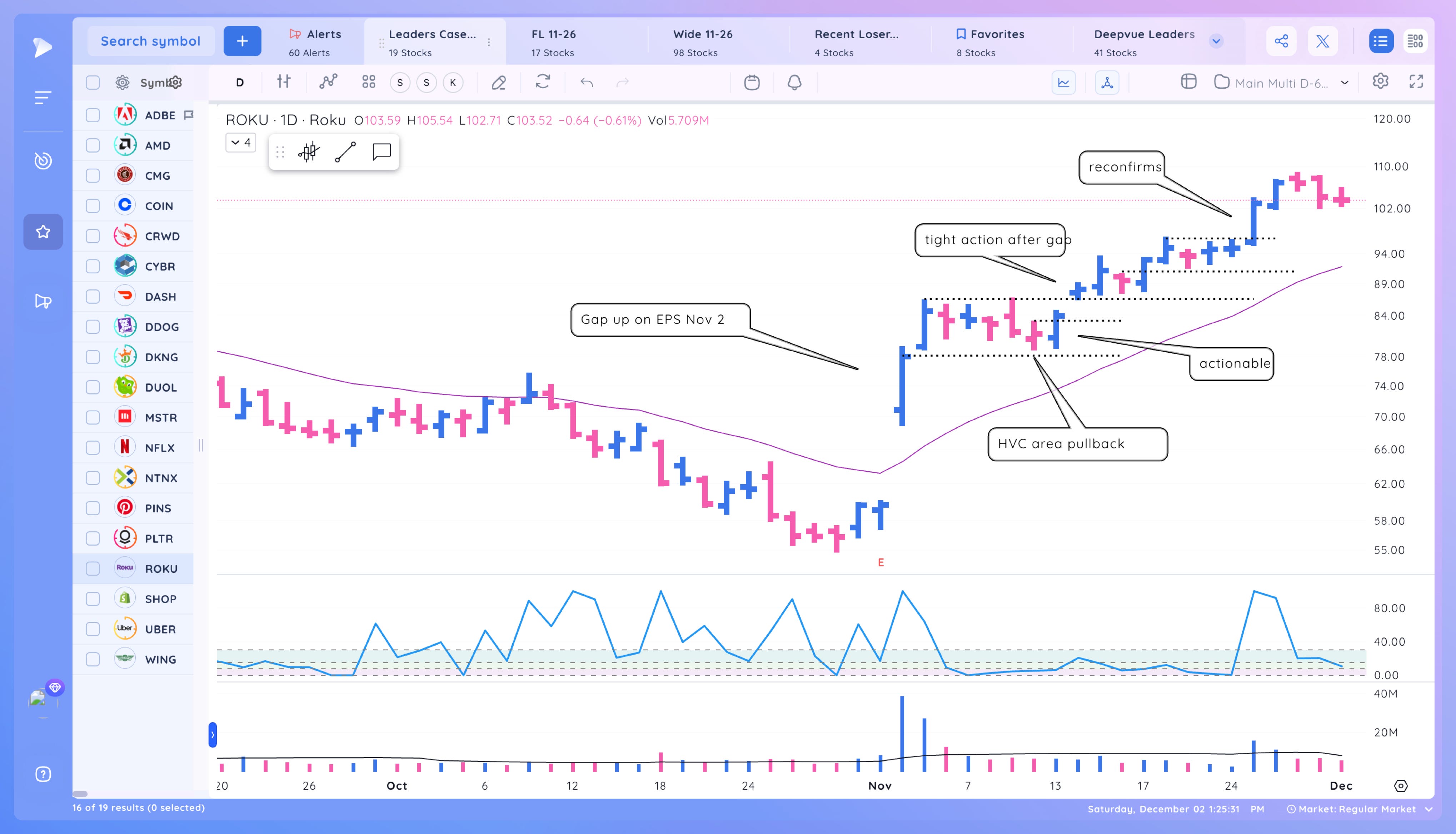Check the WING row checkbox
Viewport: 1456px width, 834px height.
[93, 659]
